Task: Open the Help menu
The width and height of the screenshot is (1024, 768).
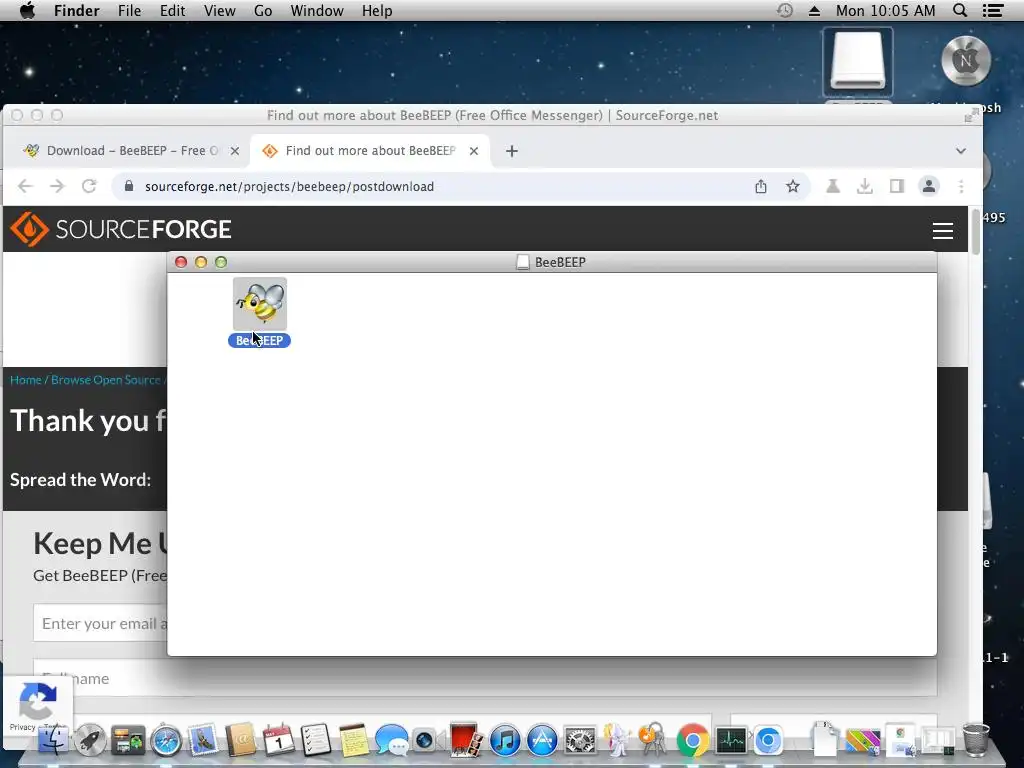Action: pyautogui.click(x=377, y=10)
